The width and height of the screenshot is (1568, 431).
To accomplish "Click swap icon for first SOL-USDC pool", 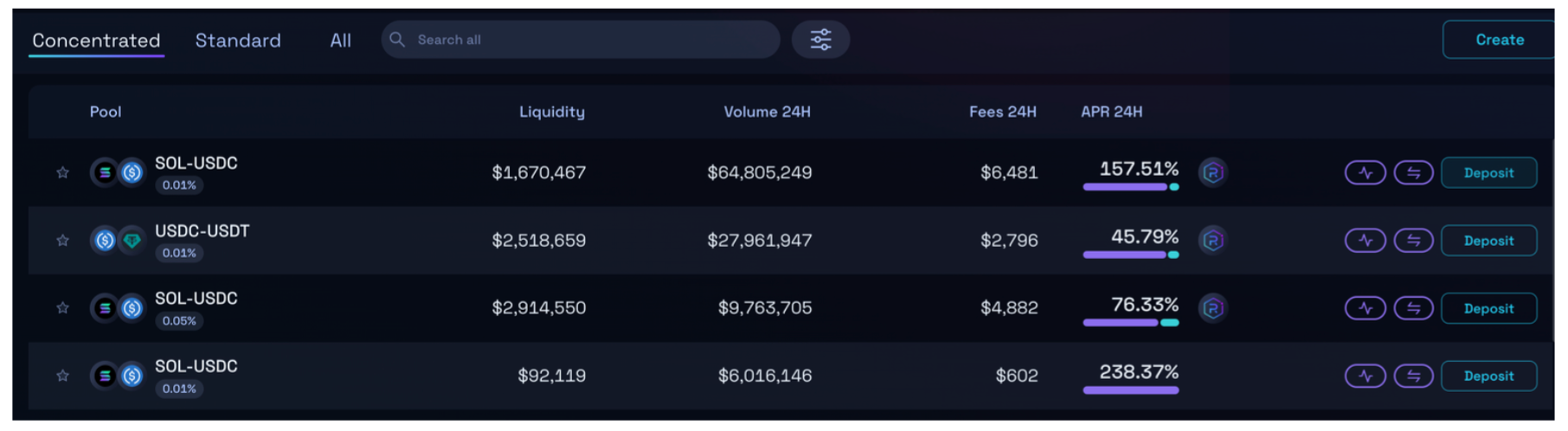I will 1413,173.
